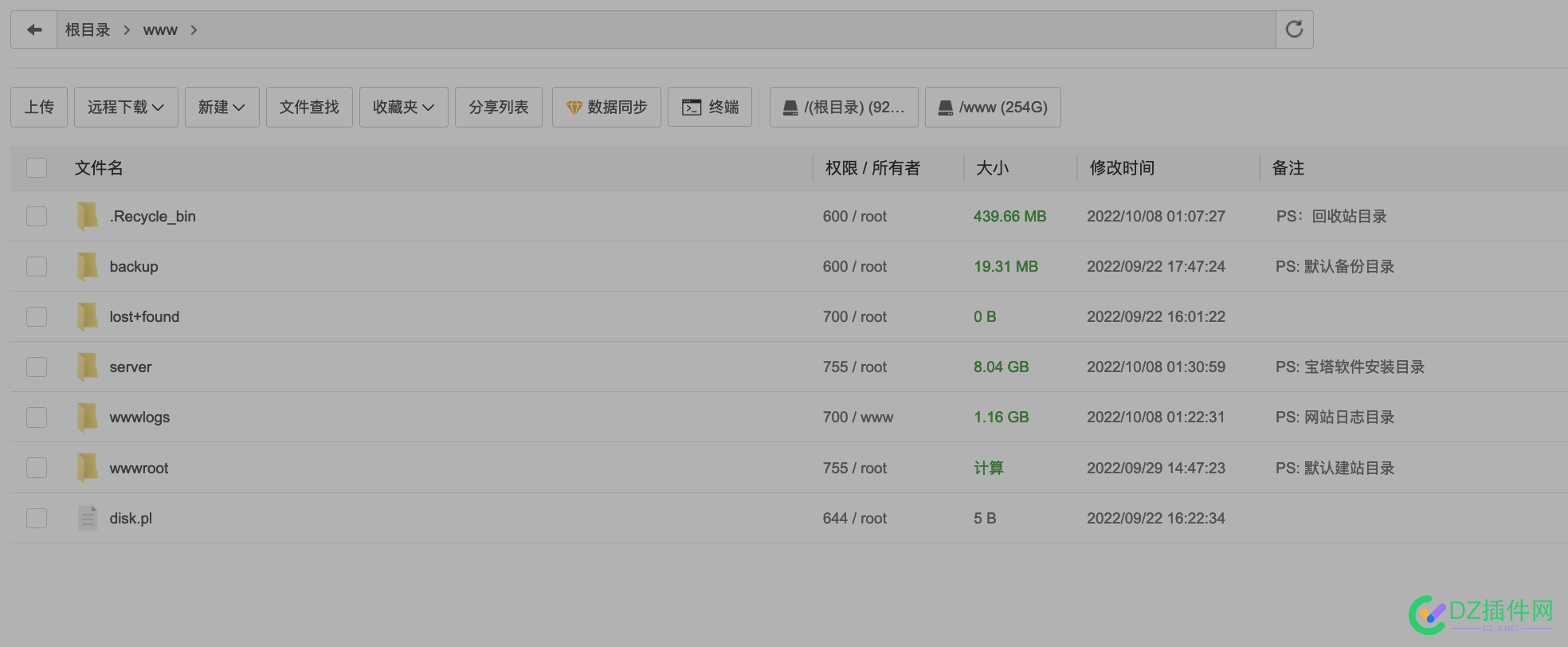Screen dimensions: 1568x647
Task: Sort by 文件名 column header
Action: (99, 168)
